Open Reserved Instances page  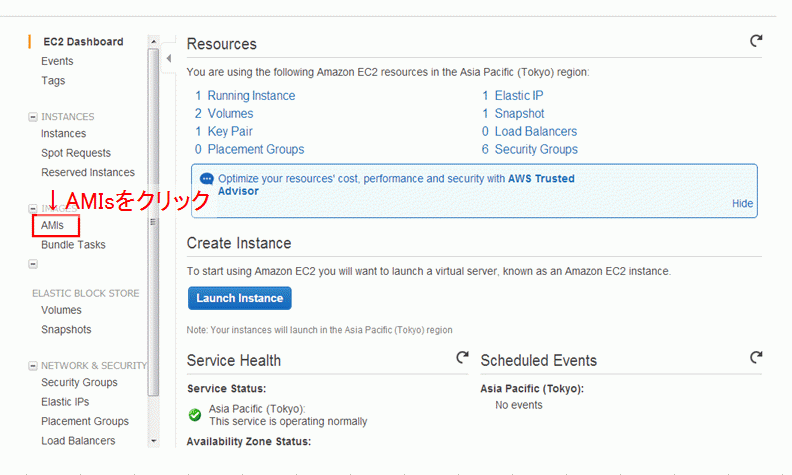click(x=88, y=172)
